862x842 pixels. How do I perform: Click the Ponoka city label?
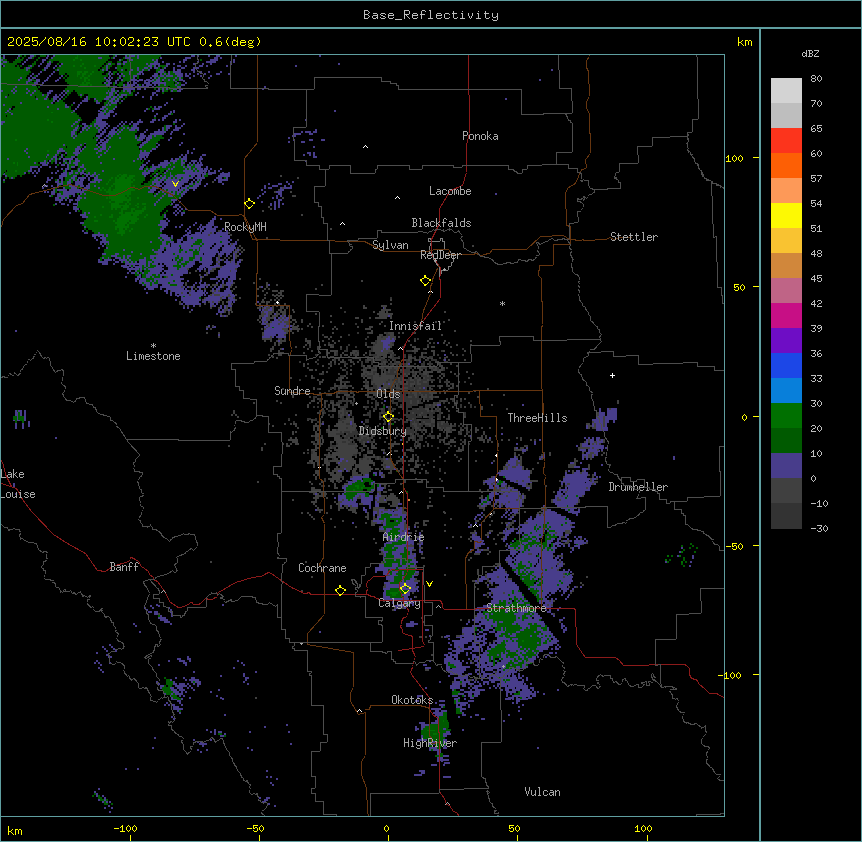480,136
